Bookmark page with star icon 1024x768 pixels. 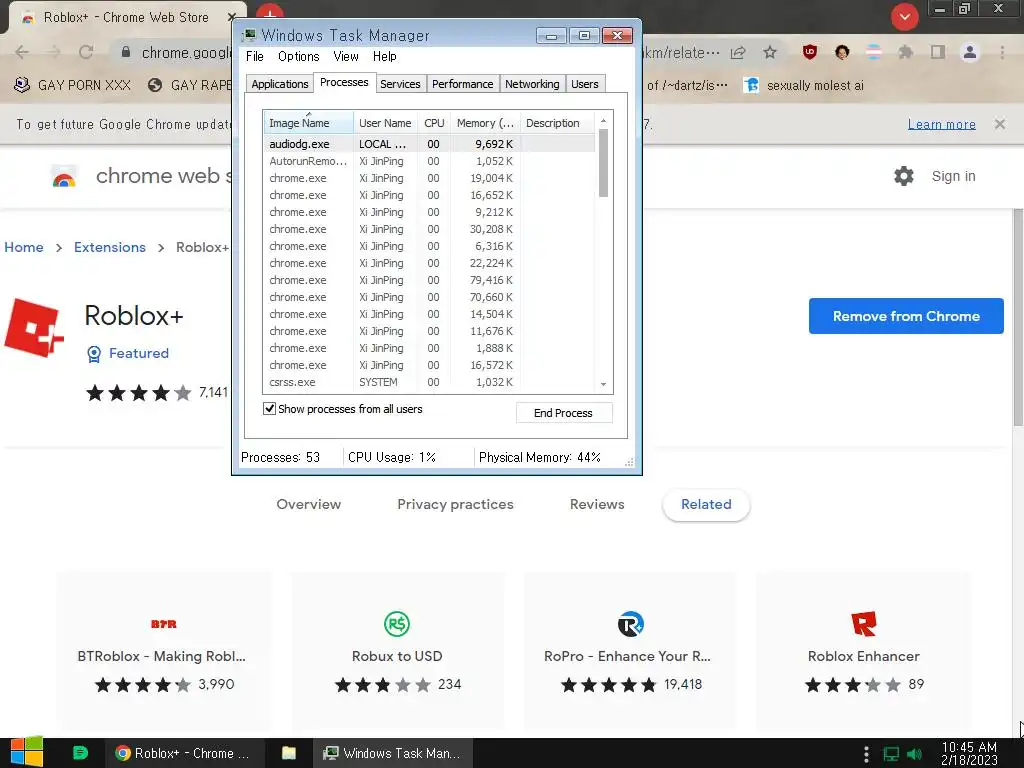click(x=771, y=52)
